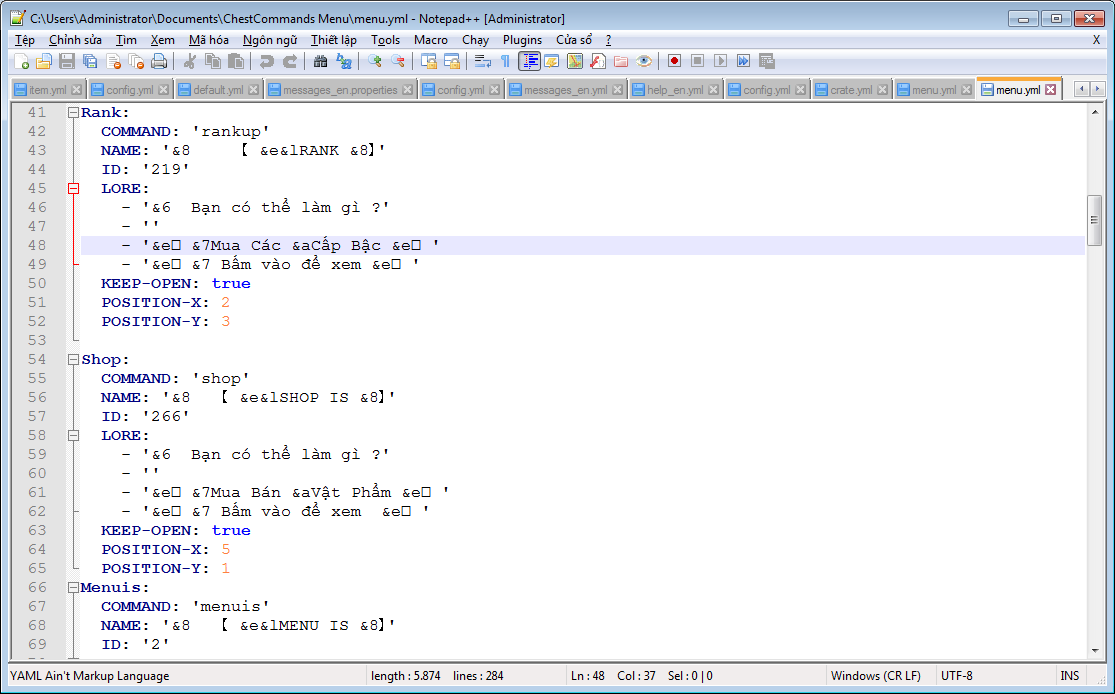Switch to the messages_en.properties tab
The width and height of the screenshot is (1115, 694).
pyautogui.click(x=340, y=90)
